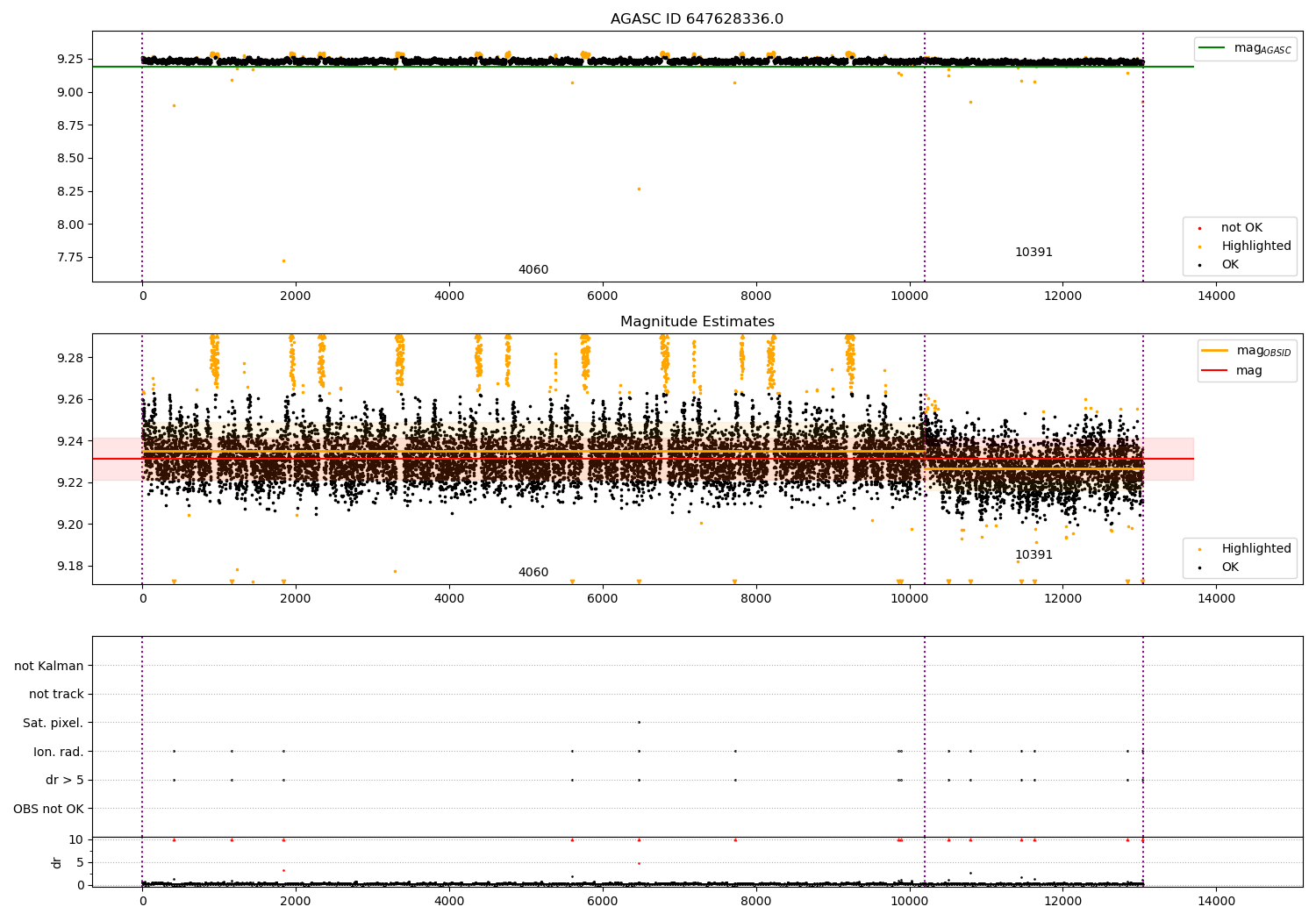Click the 8.50 tick on top y-axis

click(70, 159)
